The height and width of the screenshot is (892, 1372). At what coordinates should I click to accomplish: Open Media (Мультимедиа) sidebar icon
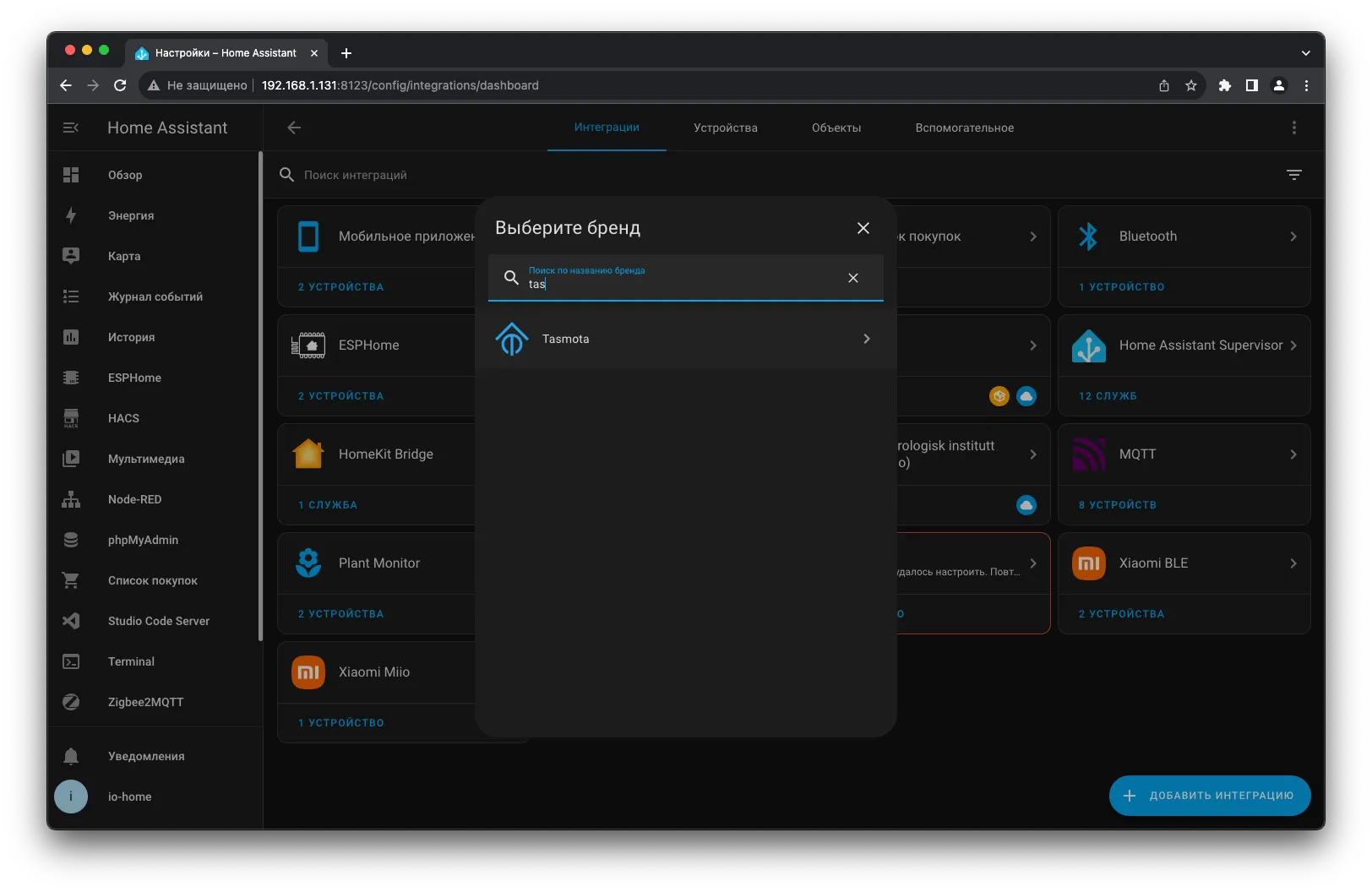(x=71, y=459)
